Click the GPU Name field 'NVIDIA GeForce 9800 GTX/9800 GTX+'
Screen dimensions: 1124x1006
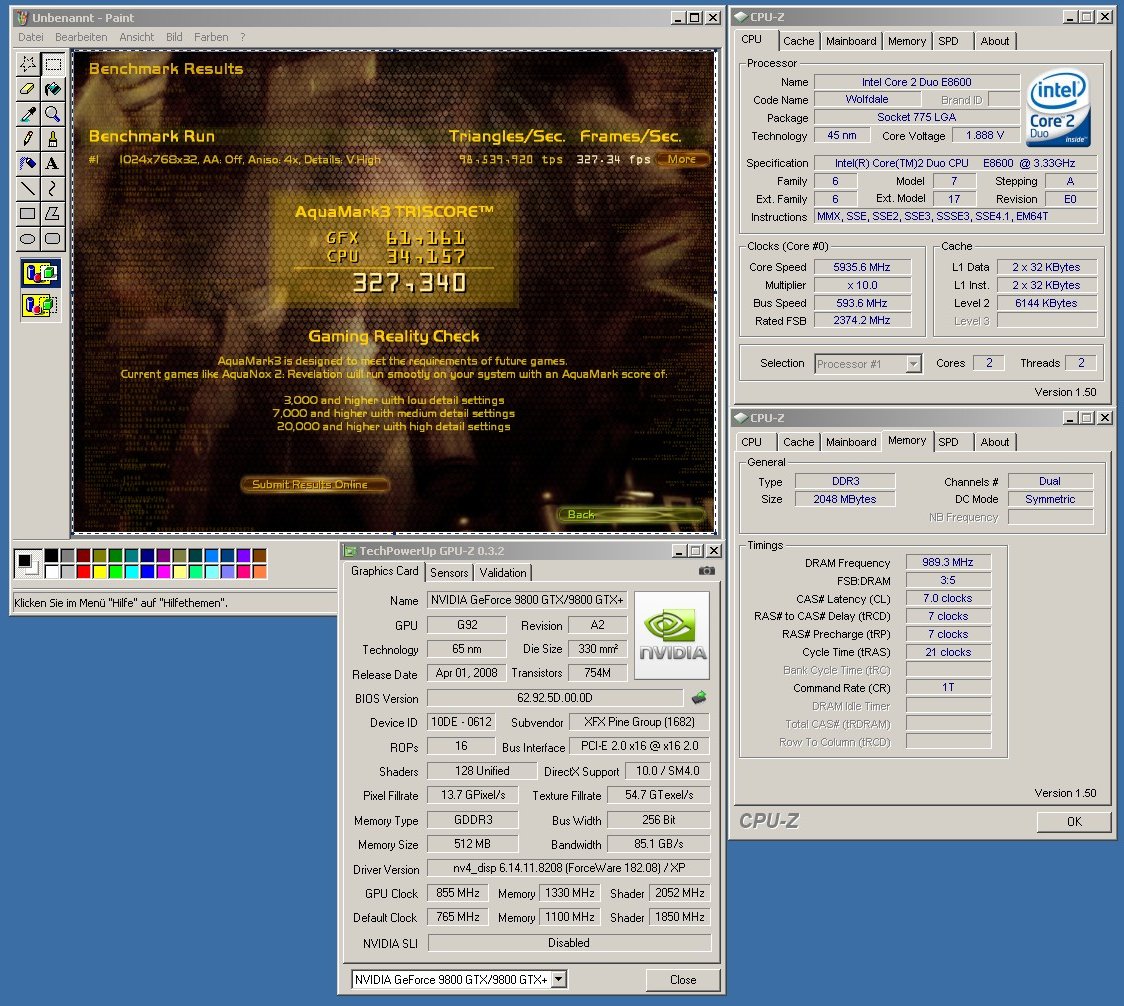tap(527, 600)
